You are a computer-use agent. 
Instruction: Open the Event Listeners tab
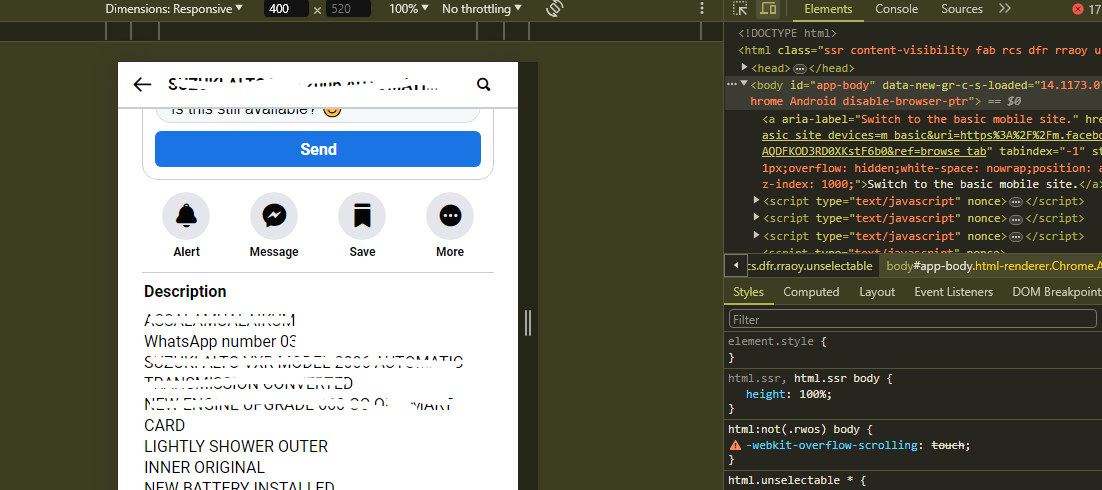pos(954,292)
